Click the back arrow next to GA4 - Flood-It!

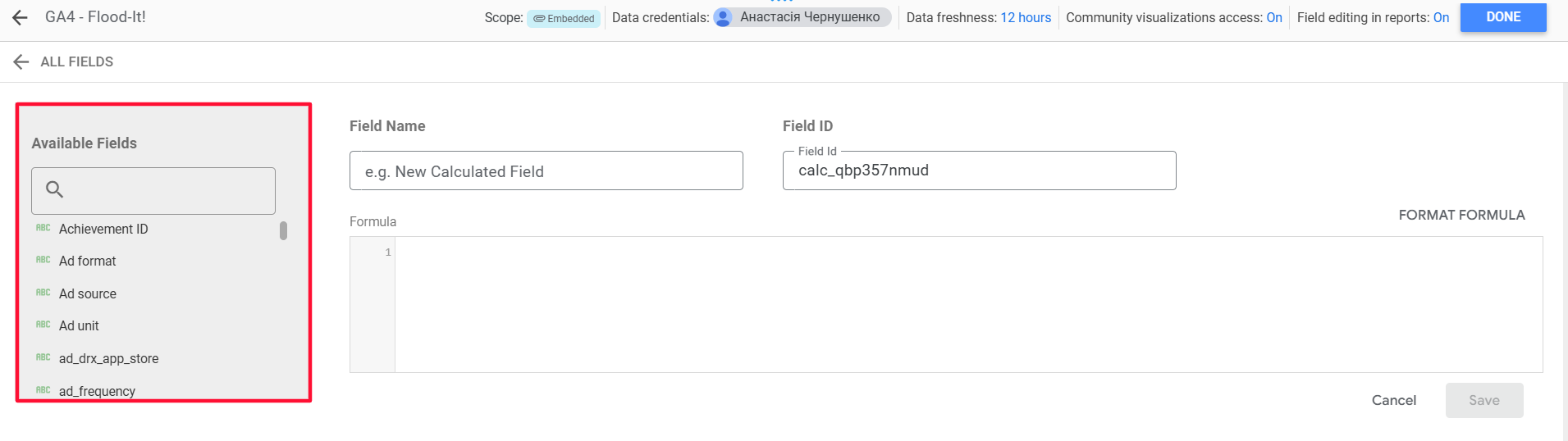[x=21, y=17]
